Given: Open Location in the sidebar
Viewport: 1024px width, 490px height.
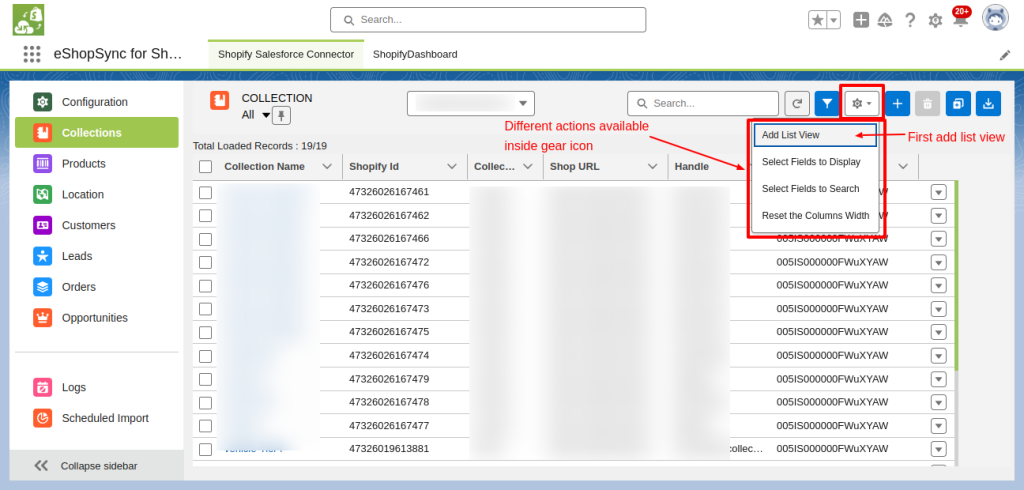Looking at the screenshot, I should pos(97,194).
